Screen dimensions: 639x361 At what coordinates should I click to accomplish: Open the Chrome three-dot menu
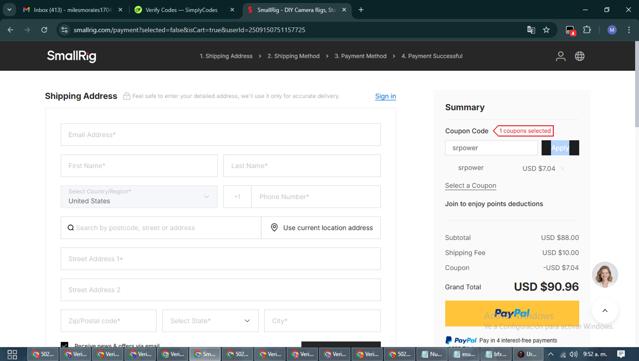tap(629, 30)
